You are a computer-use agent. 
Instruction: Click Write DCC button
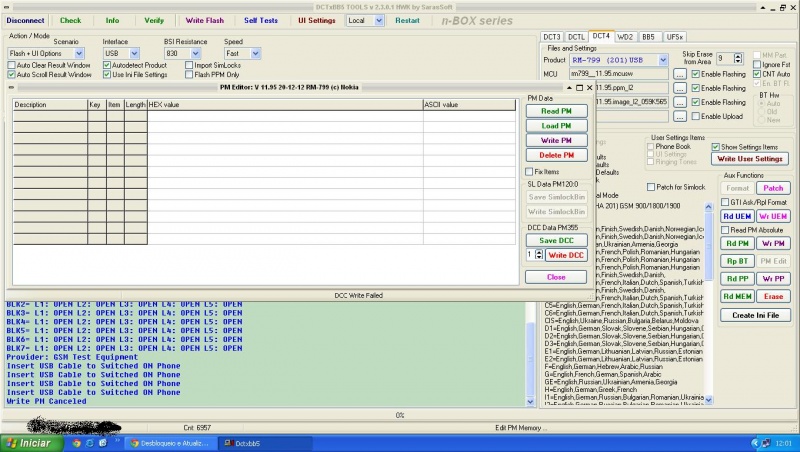click(566, 255)
